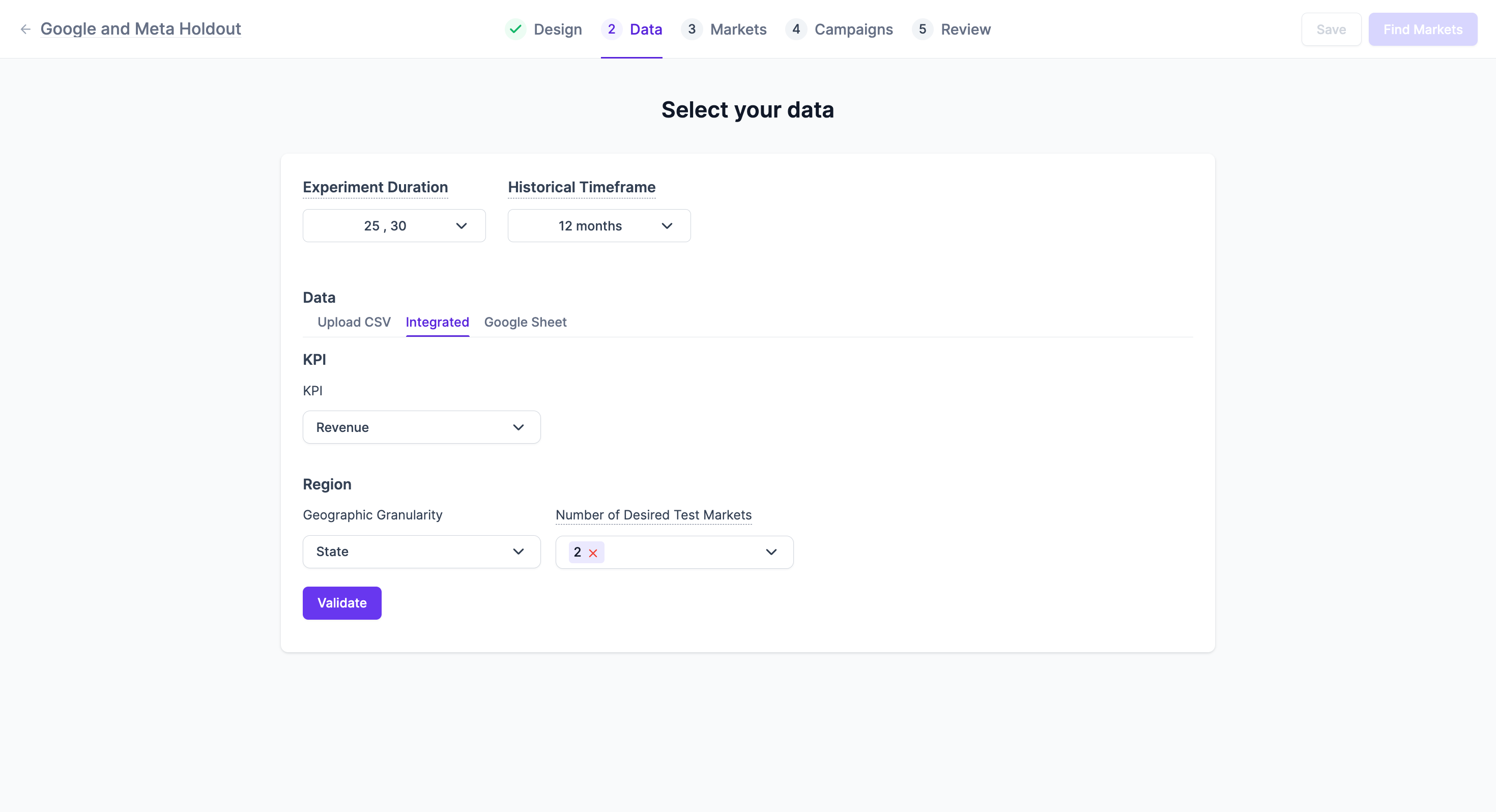The image size is (1496, 812).
Task: Click the step 3 Markets number badge
Action: [x=691, y=29]
